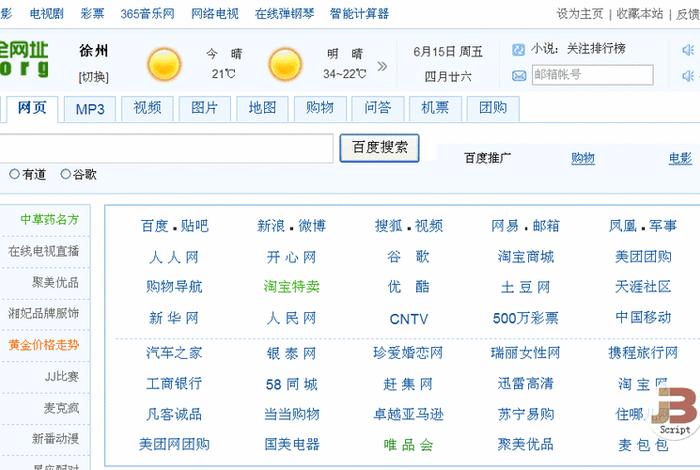Open 新番动漫 in the sidebar
This screenshot has width=700, height=470.
[55, 439]
